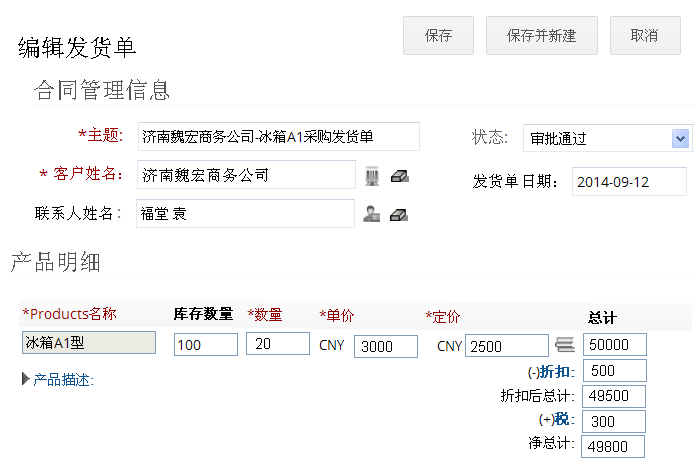The image size is (700, 469).
Task: Click the 发货单日期 date field
Action: 629,182
